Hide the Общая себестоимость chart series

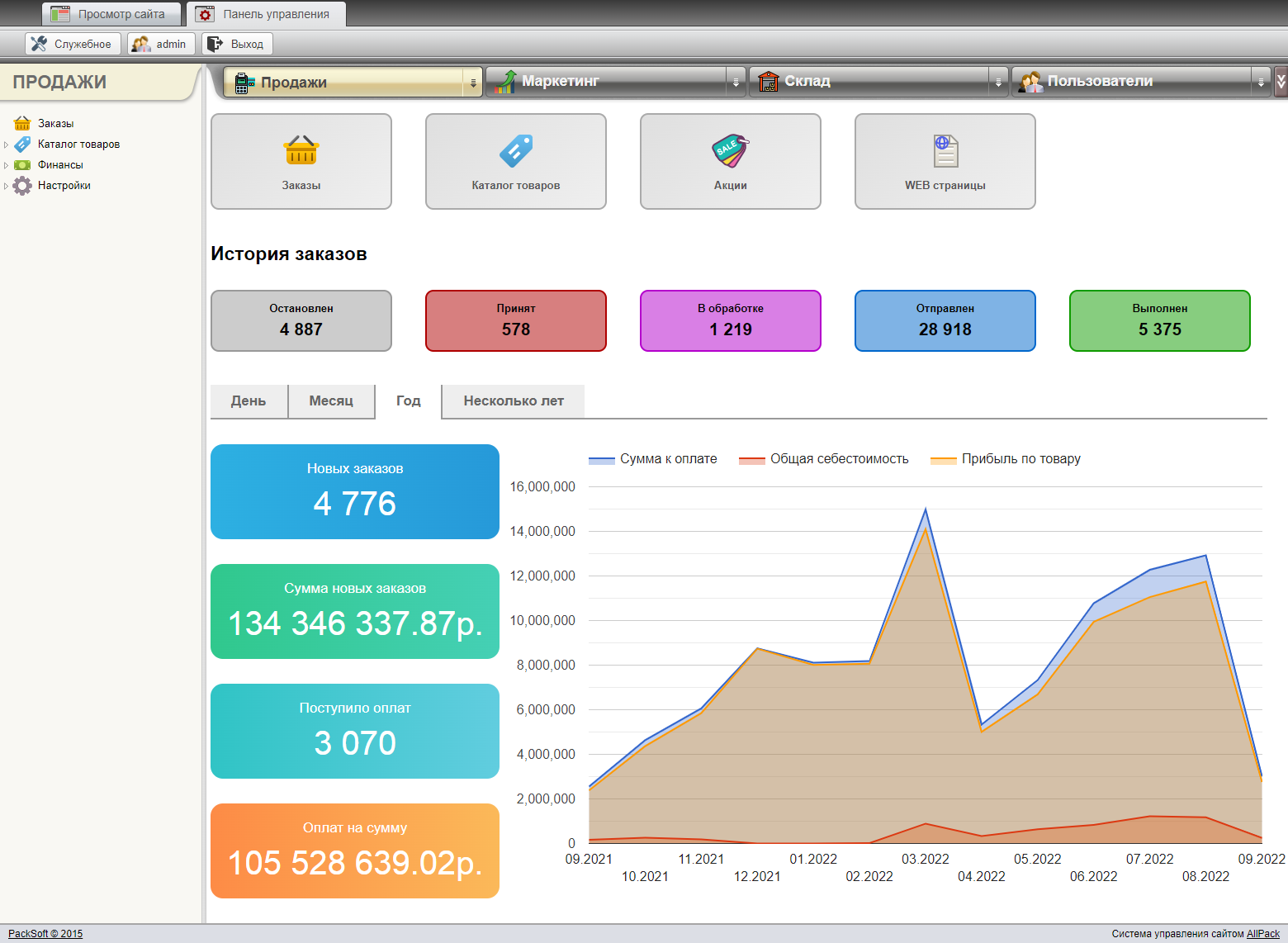pos(823,459)
